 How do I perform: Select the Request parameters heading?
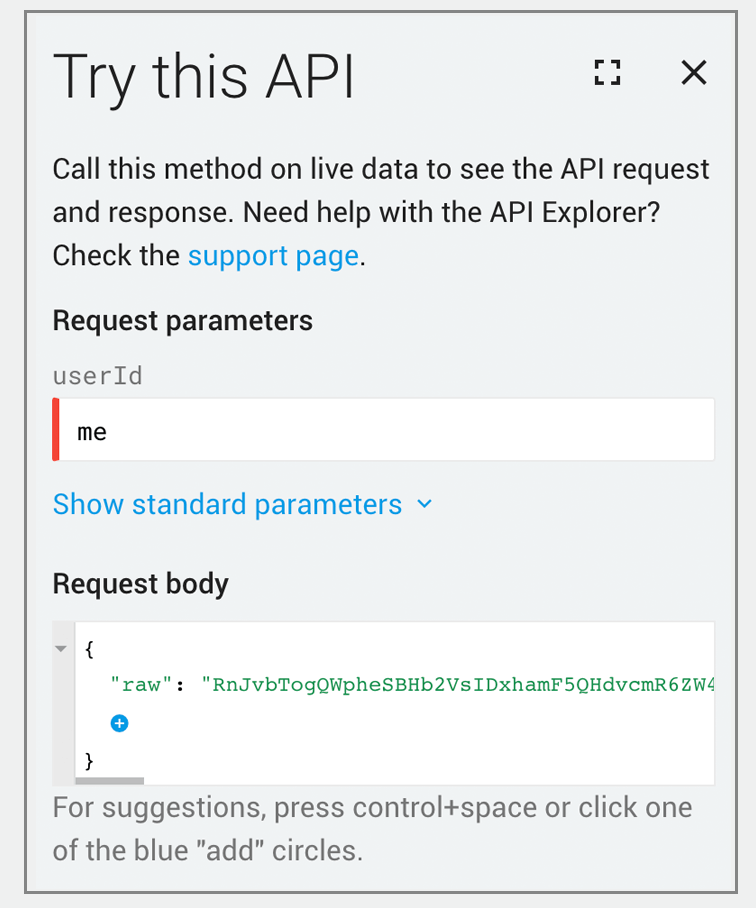coord(182,321)
